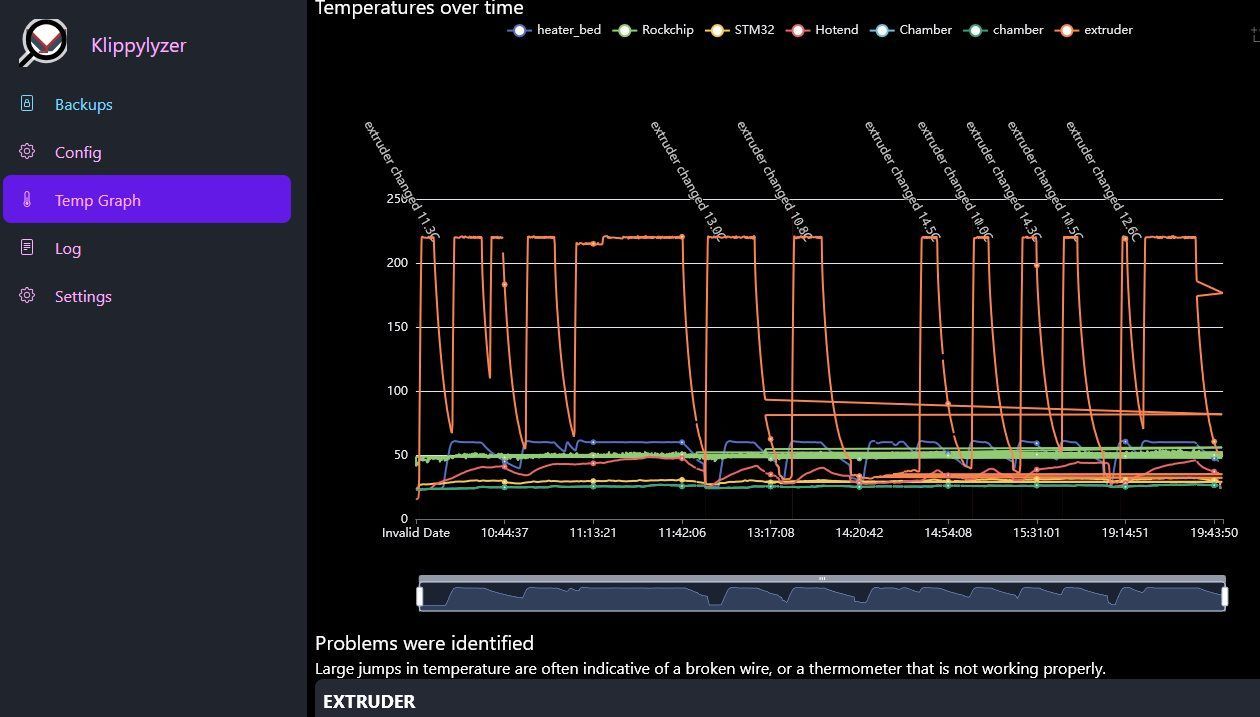
Task: Click the 13:17:08 time axis label
Action: coord(770,533)
